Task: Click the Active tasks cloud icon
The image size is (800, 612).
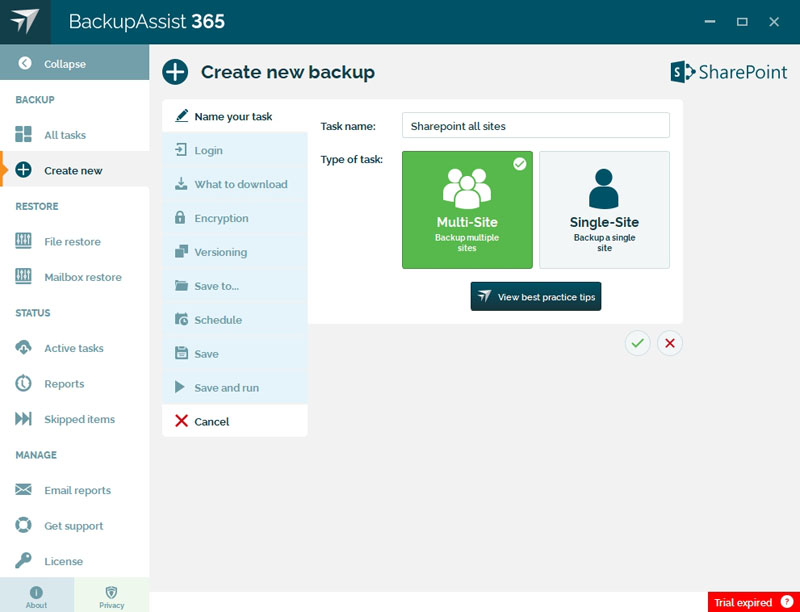Action: point(23,348)
